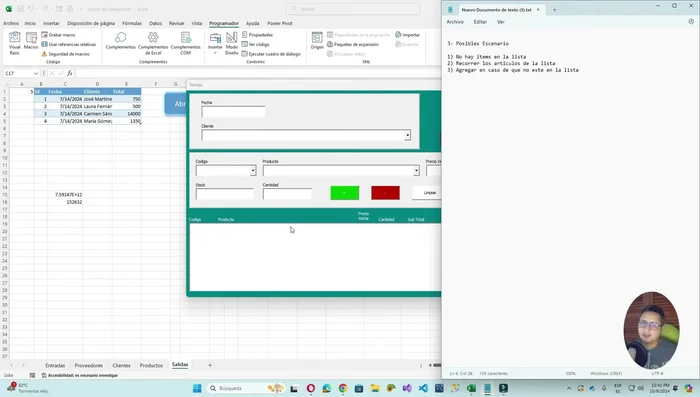Image resolution: width=700 pixels, height=397 pixels.
Task: Click the Excel search box
Action: pos(353,9)
